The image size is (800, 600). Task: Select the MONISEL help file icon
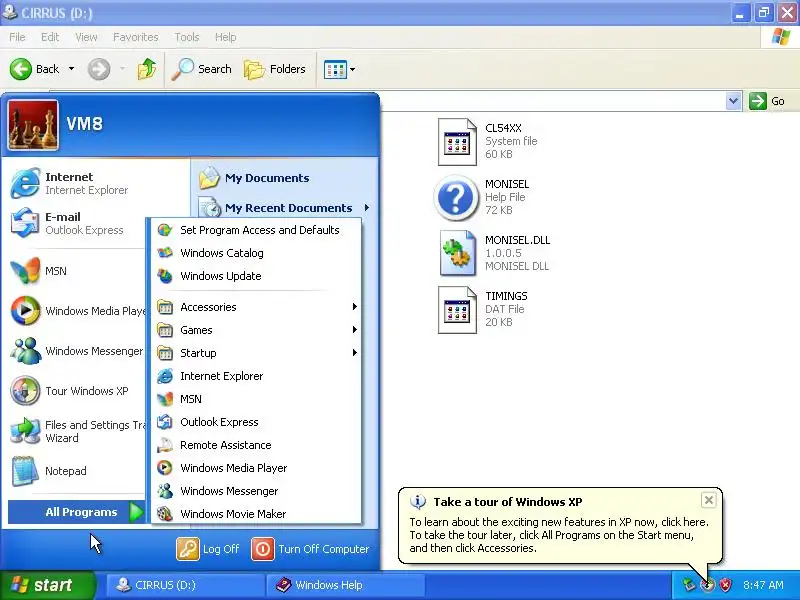pos(456,197)
